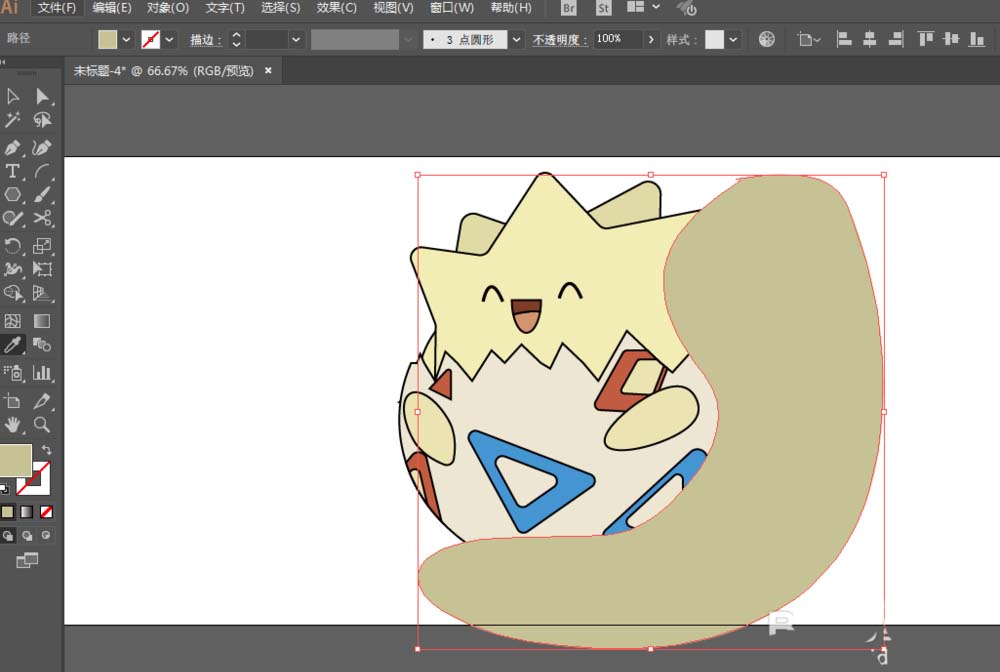The height and width of the screenshot is (672, 1000).
Task: Switch paint mode to Gradient
Action: pos(27,512)
